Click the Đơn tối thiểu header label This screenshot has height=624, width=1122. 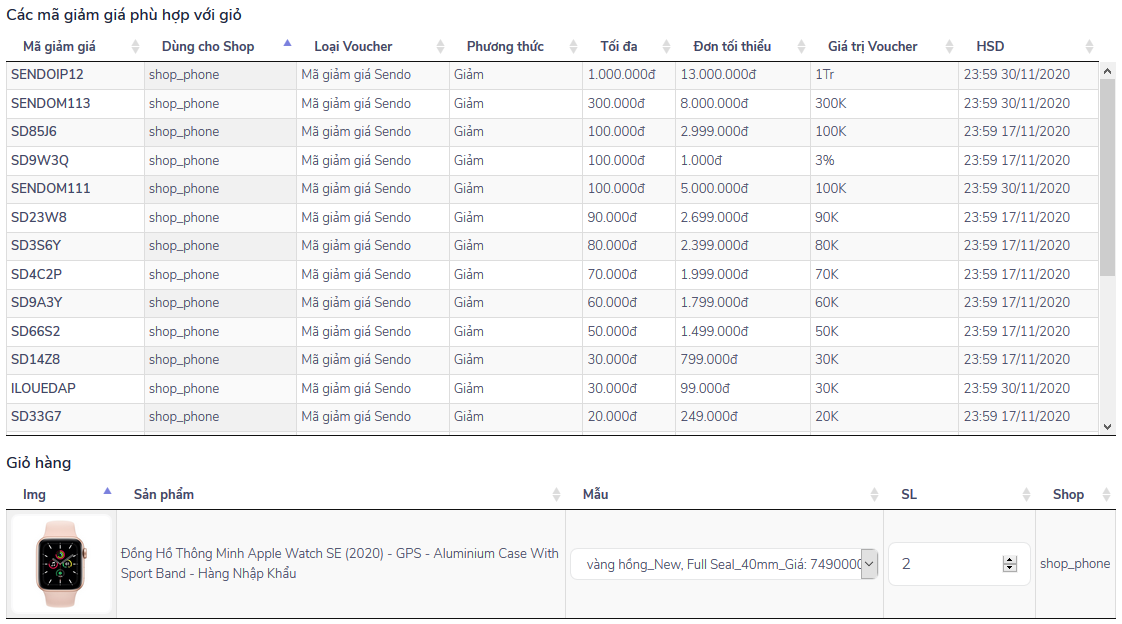pyautogui.click(x=732, y=47)
